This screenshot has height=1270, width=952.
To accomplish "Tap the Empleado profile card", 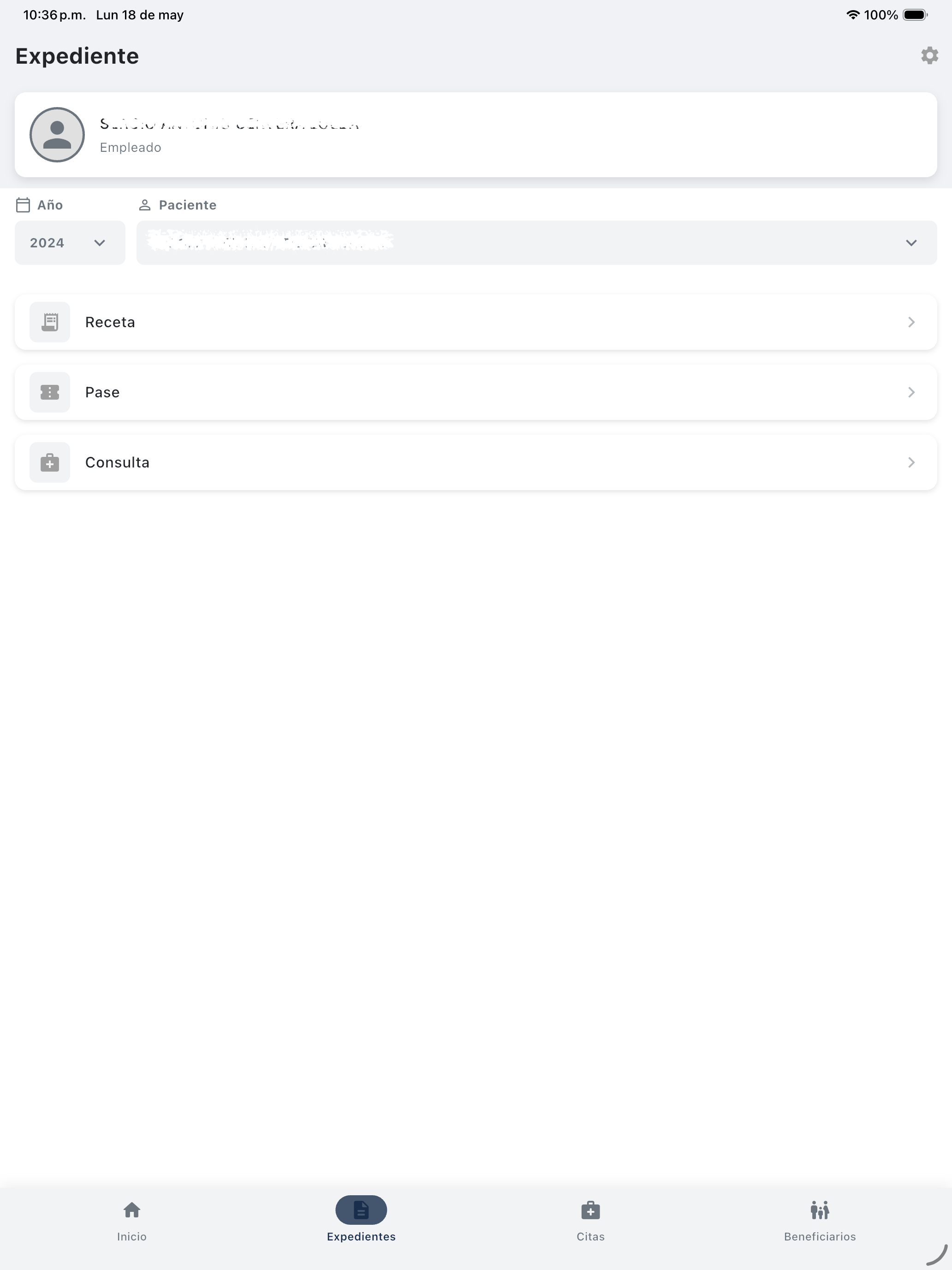I will pyautogui.click(x=476, y=135).
